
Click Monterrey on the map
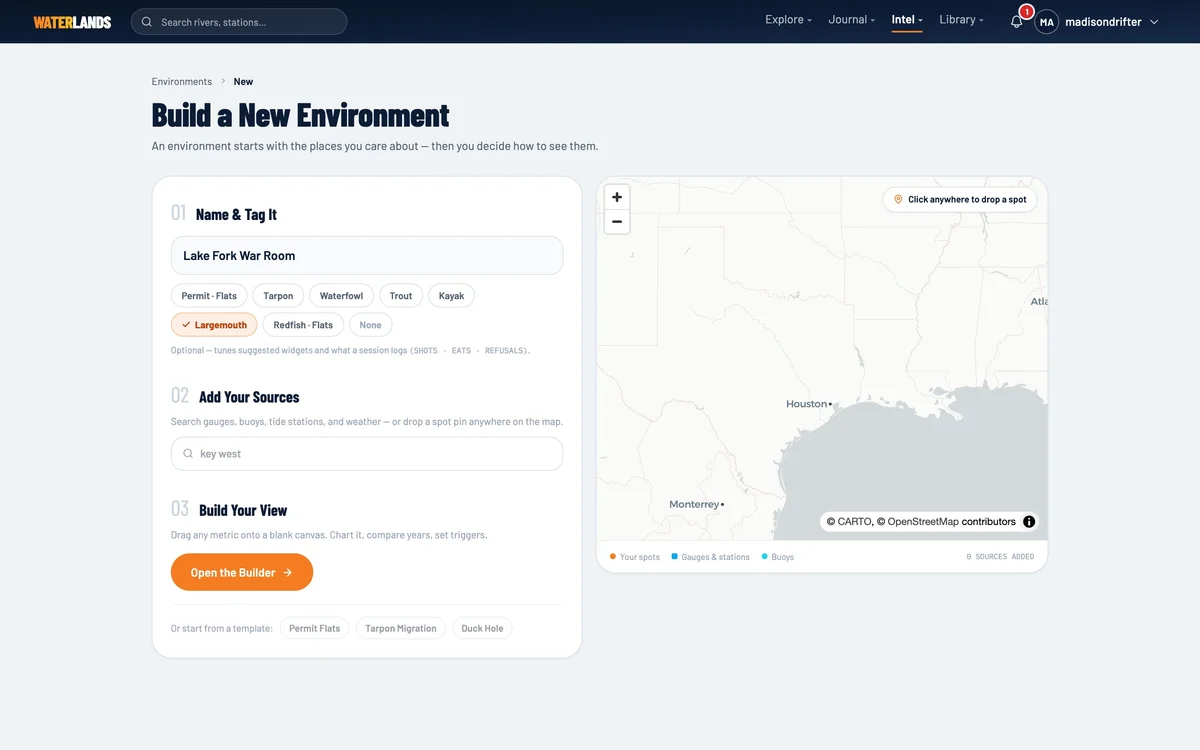(x=696, y=505)
